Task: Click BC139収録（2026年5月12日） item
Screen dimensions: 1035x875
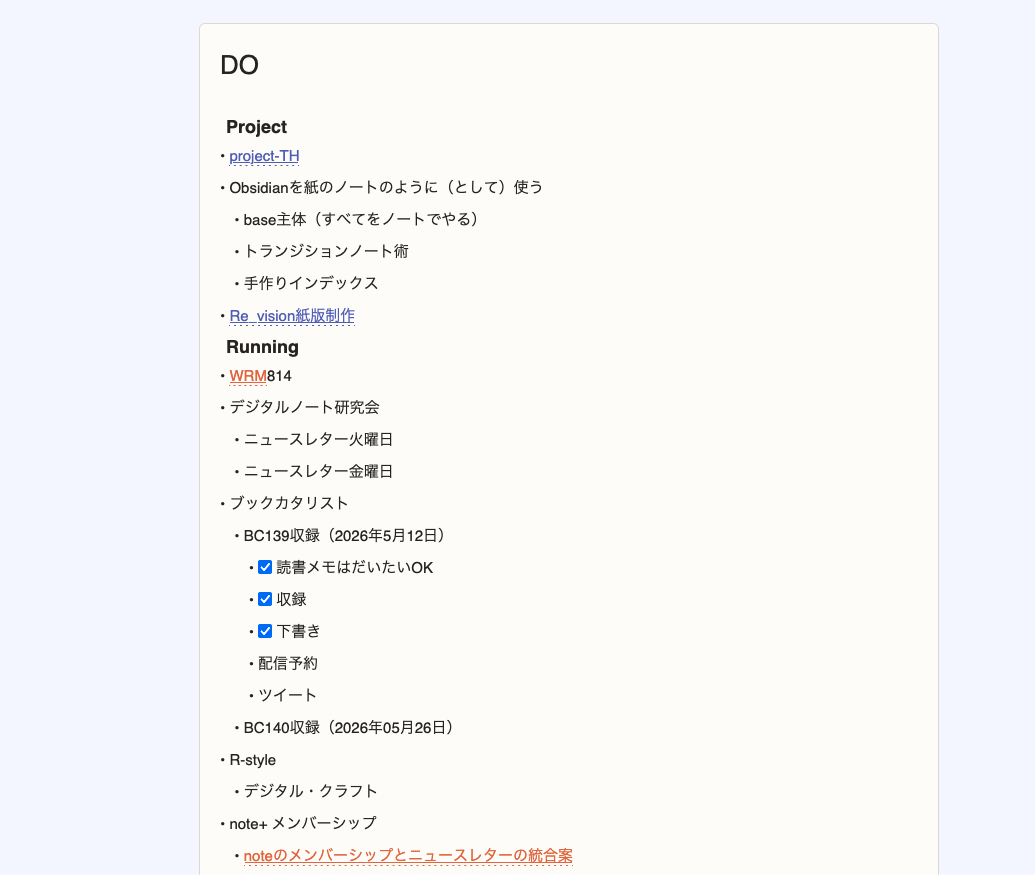Action: pyautogui.click(x=345, y=535)
